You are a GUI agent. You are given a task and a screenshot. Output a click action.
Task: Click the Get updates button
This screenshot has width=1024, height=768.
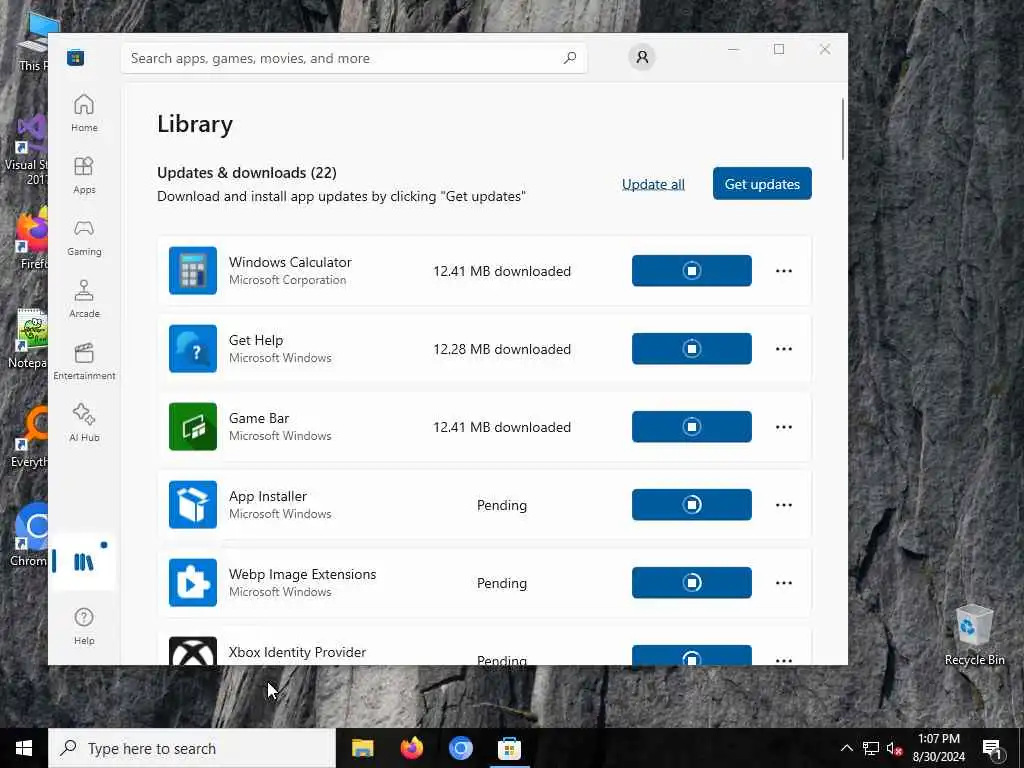pos(762,184)
